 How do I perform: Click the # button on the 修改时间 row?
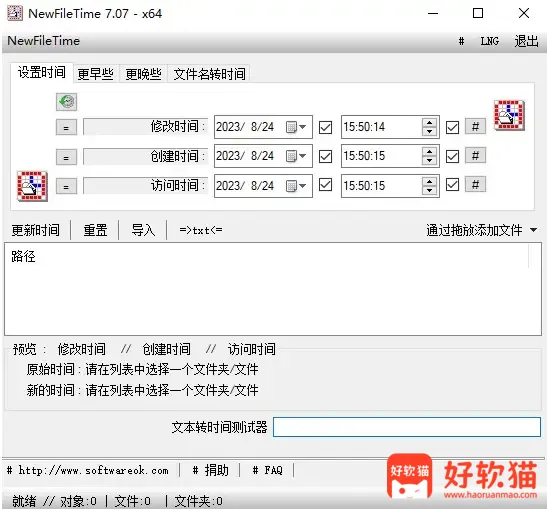(x=475, y=126)
